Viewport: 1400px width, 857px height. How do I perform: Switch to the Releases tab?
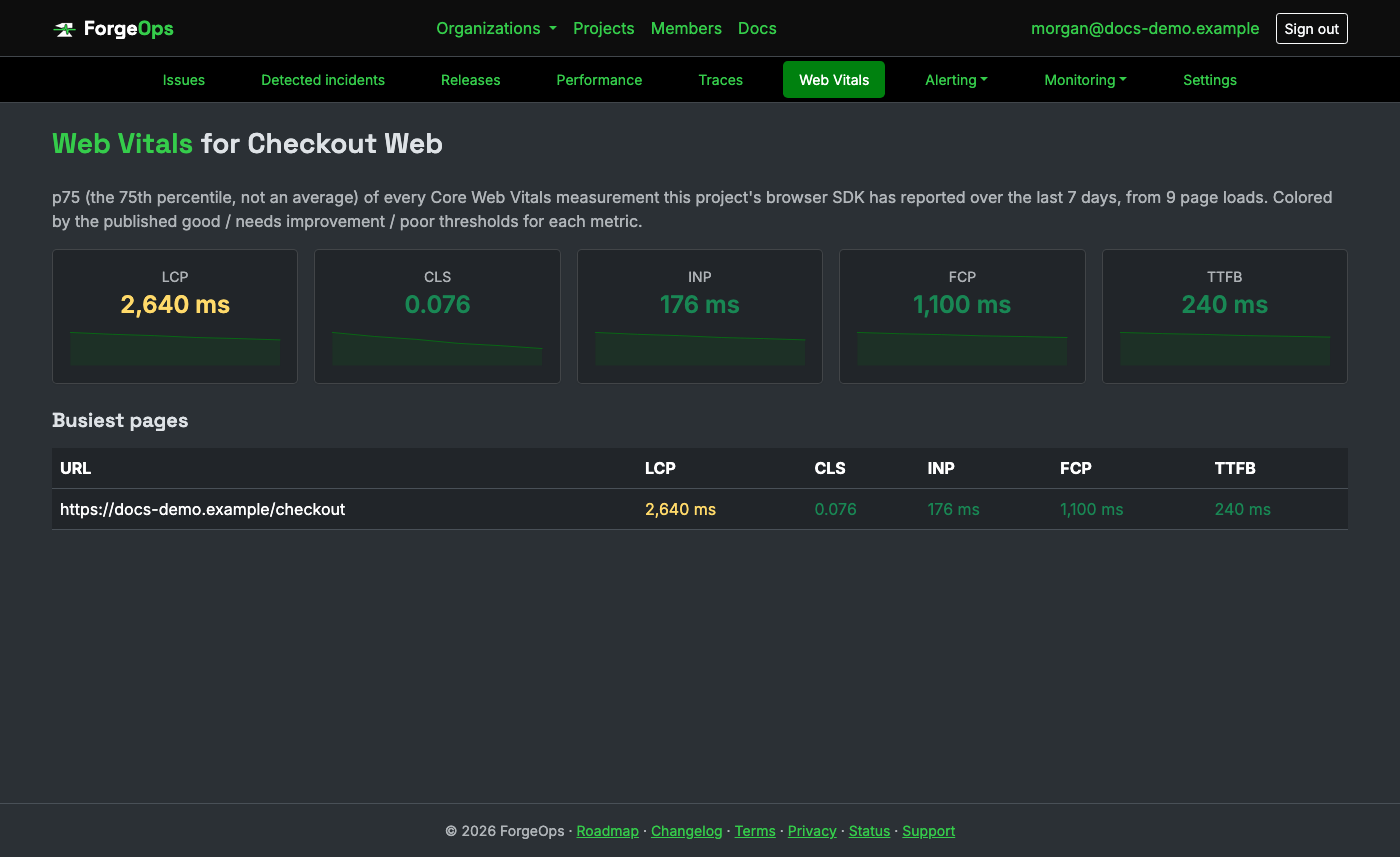click(470, 80)
